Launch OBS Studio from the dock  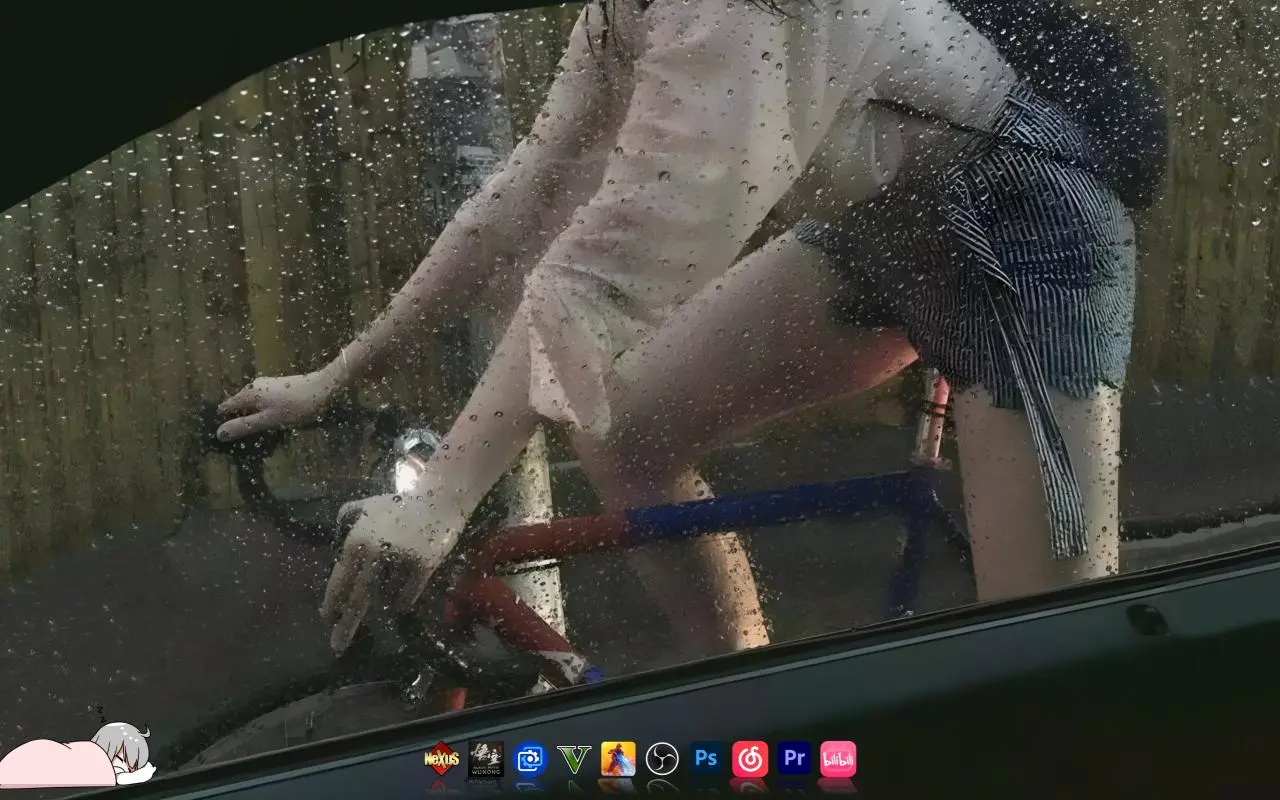[662, 759]
